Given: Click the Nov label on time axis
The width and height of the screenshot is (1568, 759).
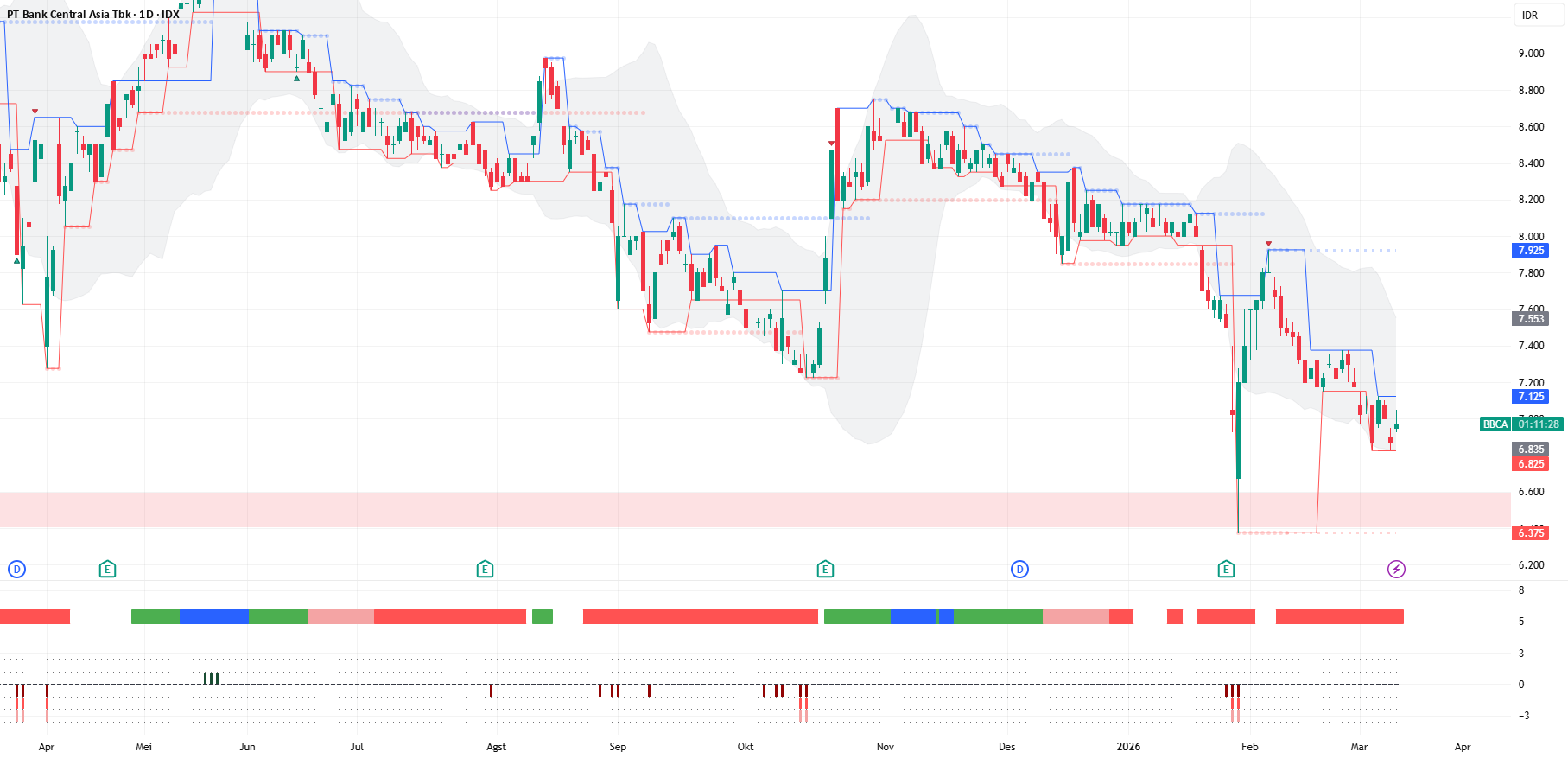Looking at the screenshot, I should pos(886,747).
